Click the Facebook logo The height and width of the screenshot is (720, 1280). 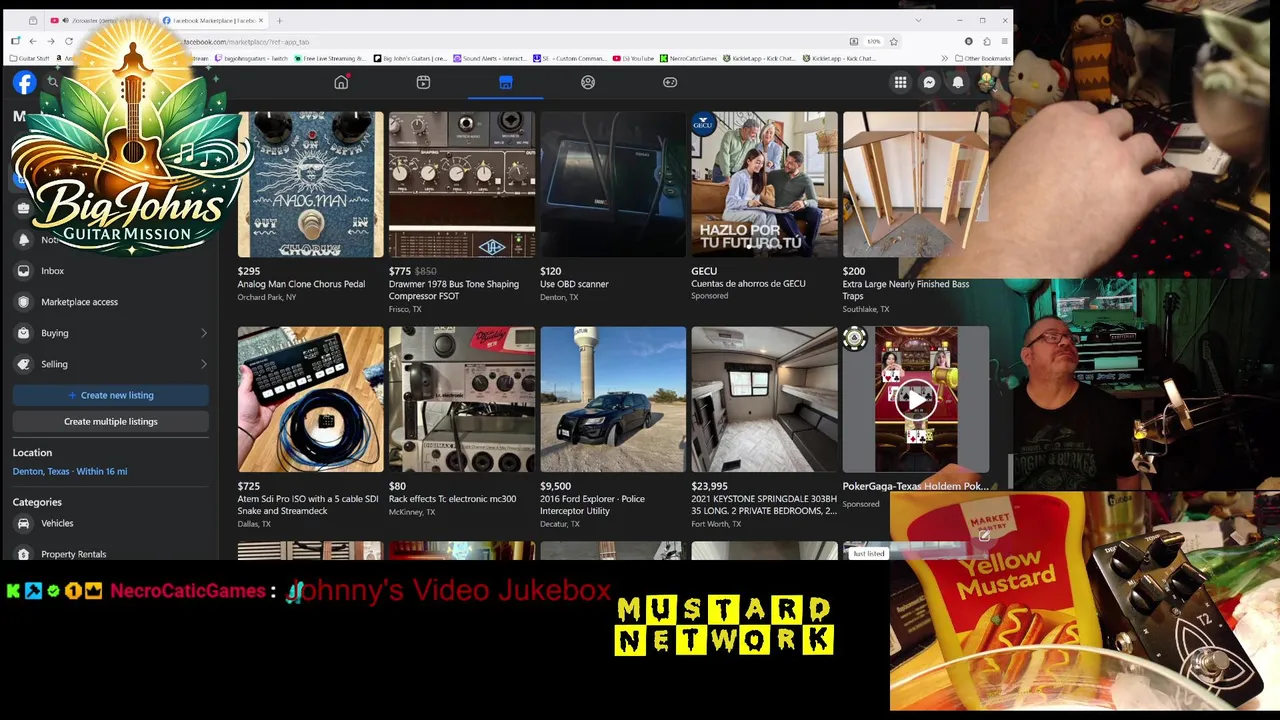point(24,83)
